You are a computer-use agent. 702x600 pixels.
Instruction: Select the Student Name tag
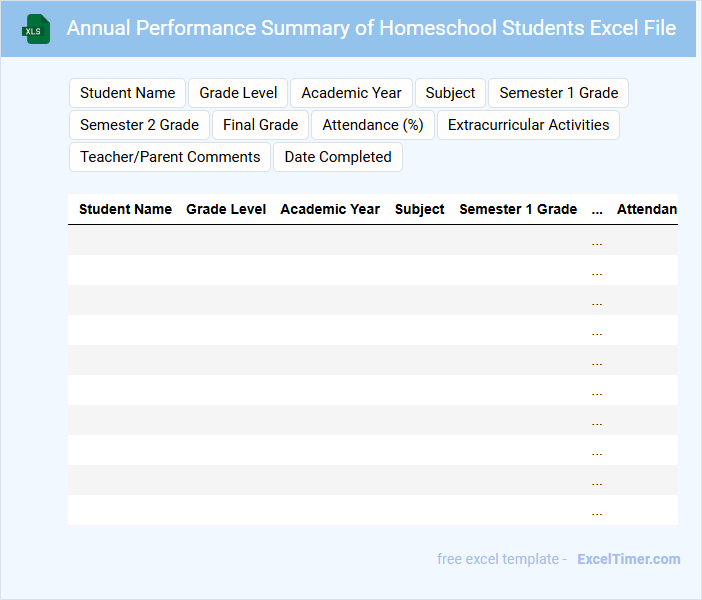(x=128, y=93)
